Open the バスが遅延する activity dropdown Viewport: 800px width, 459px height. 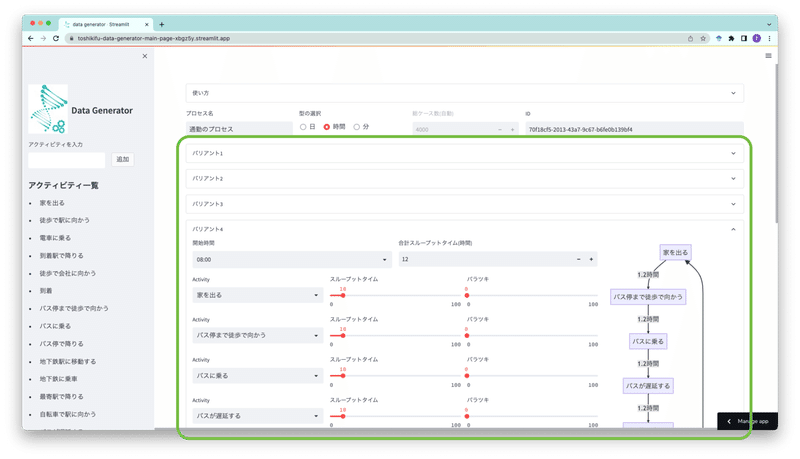tap(258, 416)
